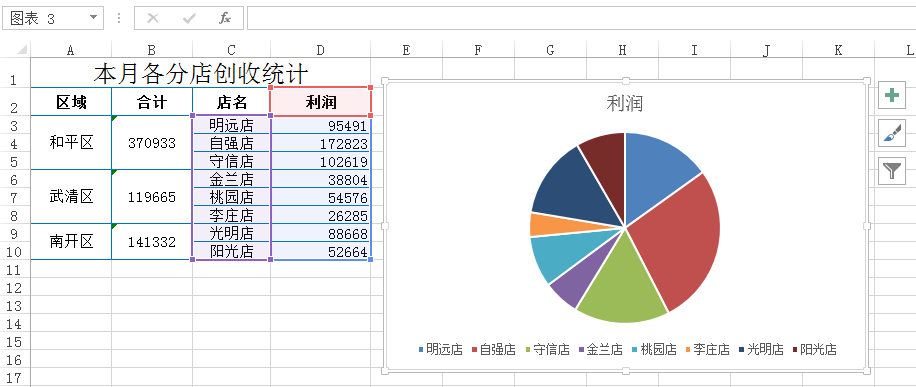
Task: Click the cell with total 370933
Action: (152, 143)
